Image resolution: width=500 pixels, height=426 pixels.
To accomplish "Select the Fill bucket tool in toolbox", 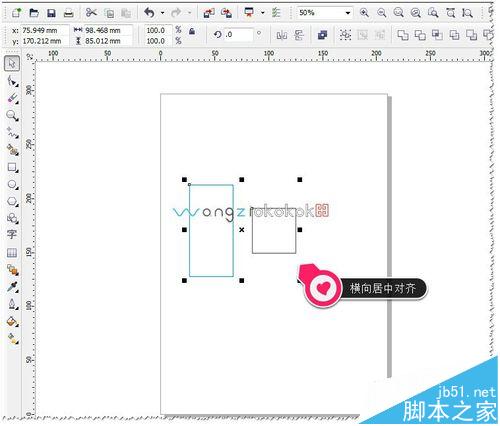I will tap(12, 322).
